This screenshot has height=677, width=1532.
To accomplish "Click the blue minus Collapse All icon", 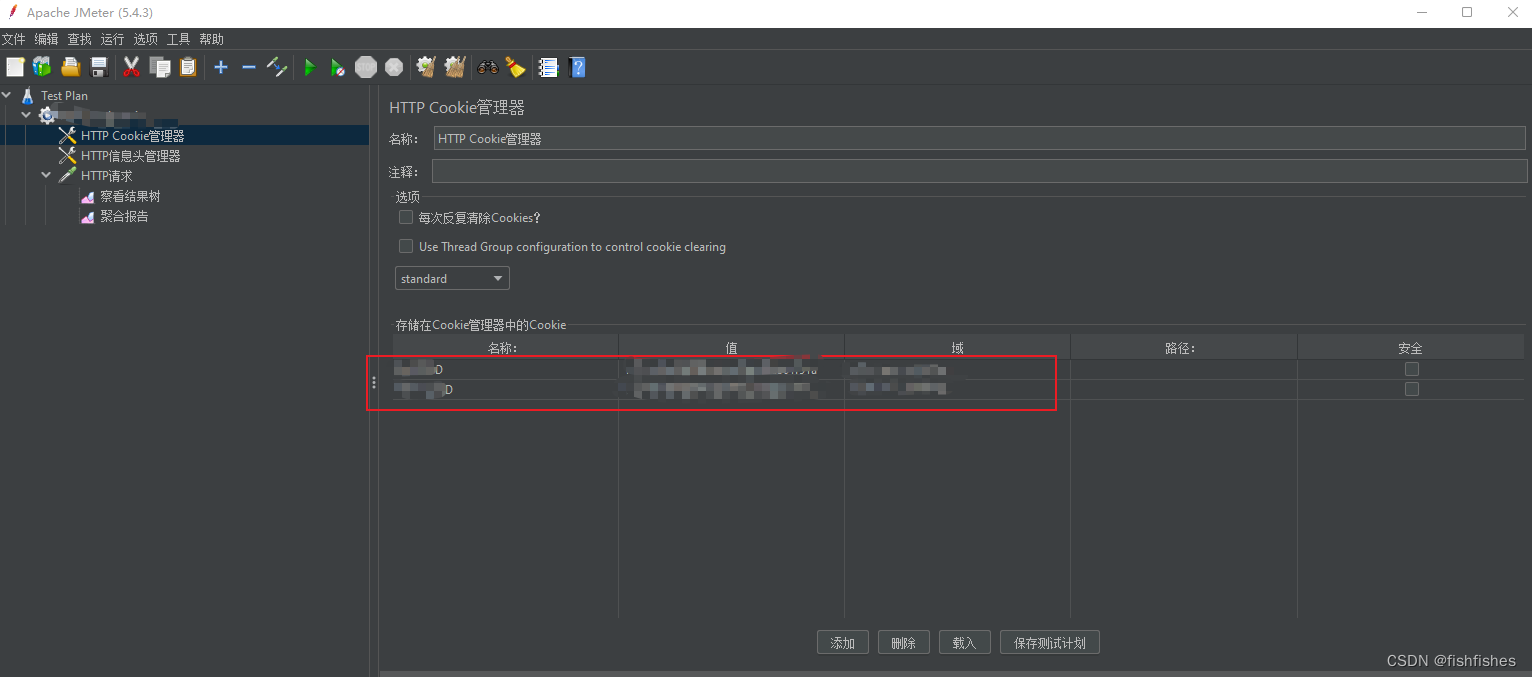I will (x=249, y=67).
